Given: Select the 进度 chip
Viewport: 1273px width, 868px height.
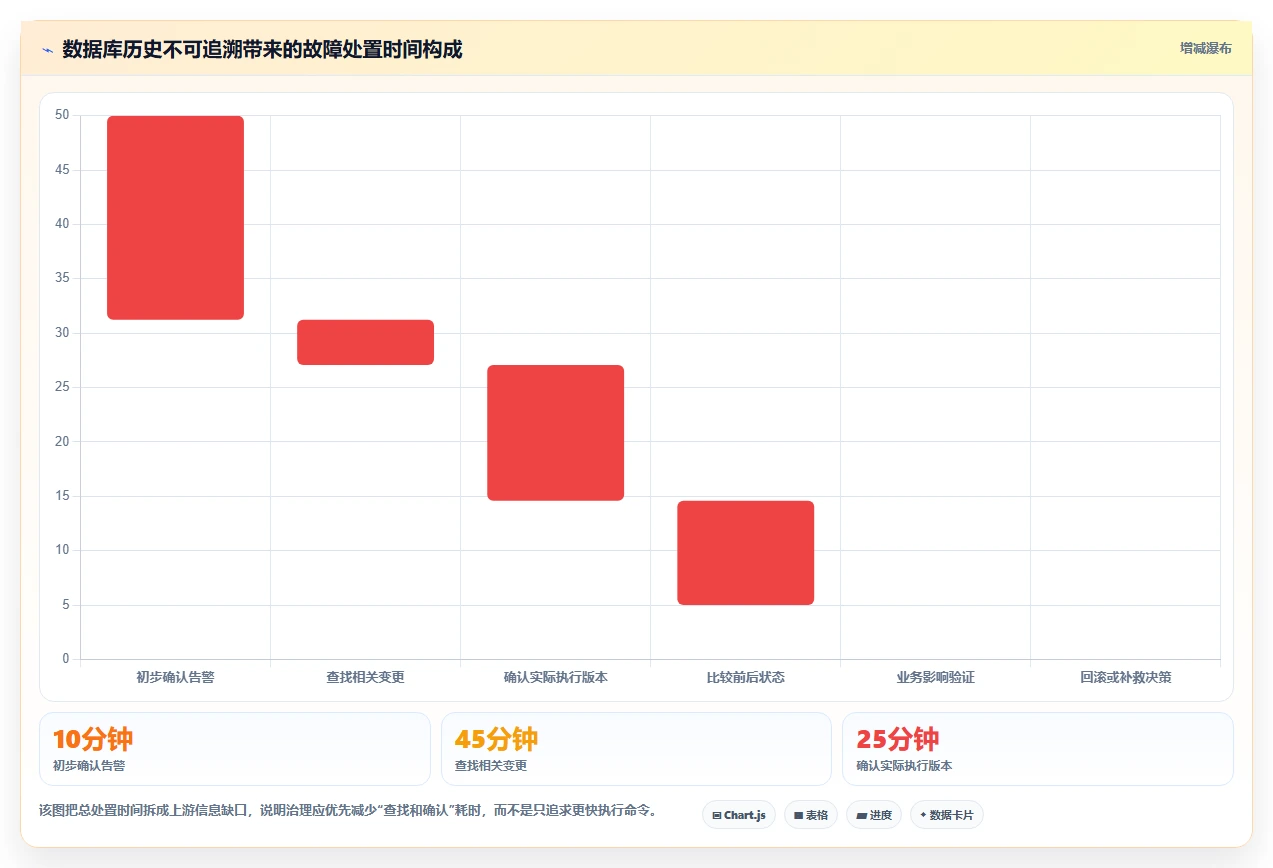Looking at the screenshot, I should pos(874,815).
